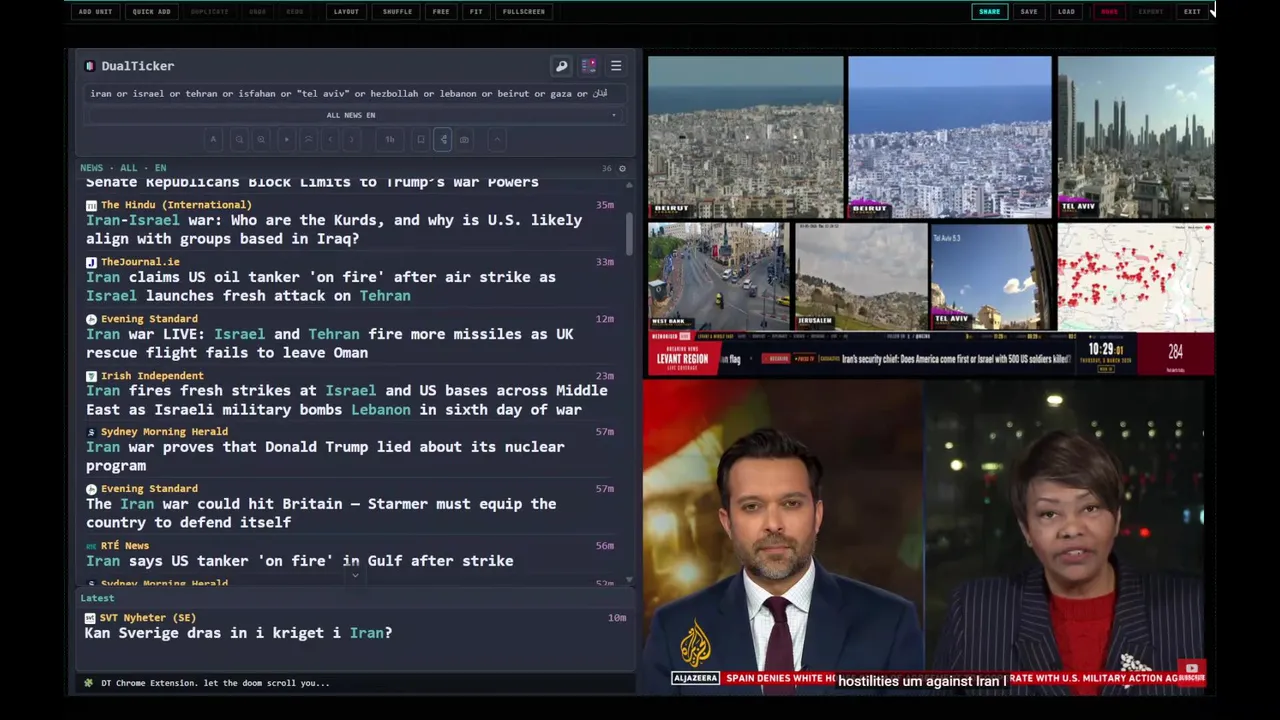Click the Al Jazeera logo on video
Screen dimensions: 1280x720
695,642
